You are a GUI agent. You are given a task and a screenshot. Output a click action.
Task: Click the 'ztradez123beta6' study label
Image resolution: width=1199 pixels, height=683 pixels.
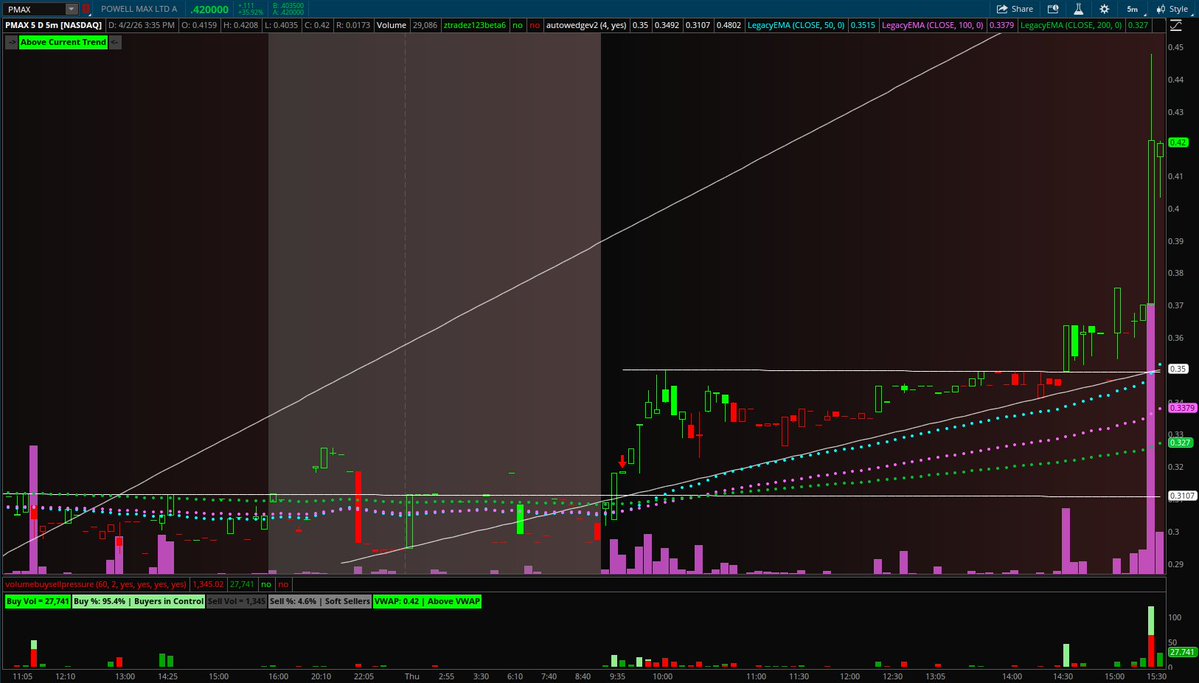point(474,25)
